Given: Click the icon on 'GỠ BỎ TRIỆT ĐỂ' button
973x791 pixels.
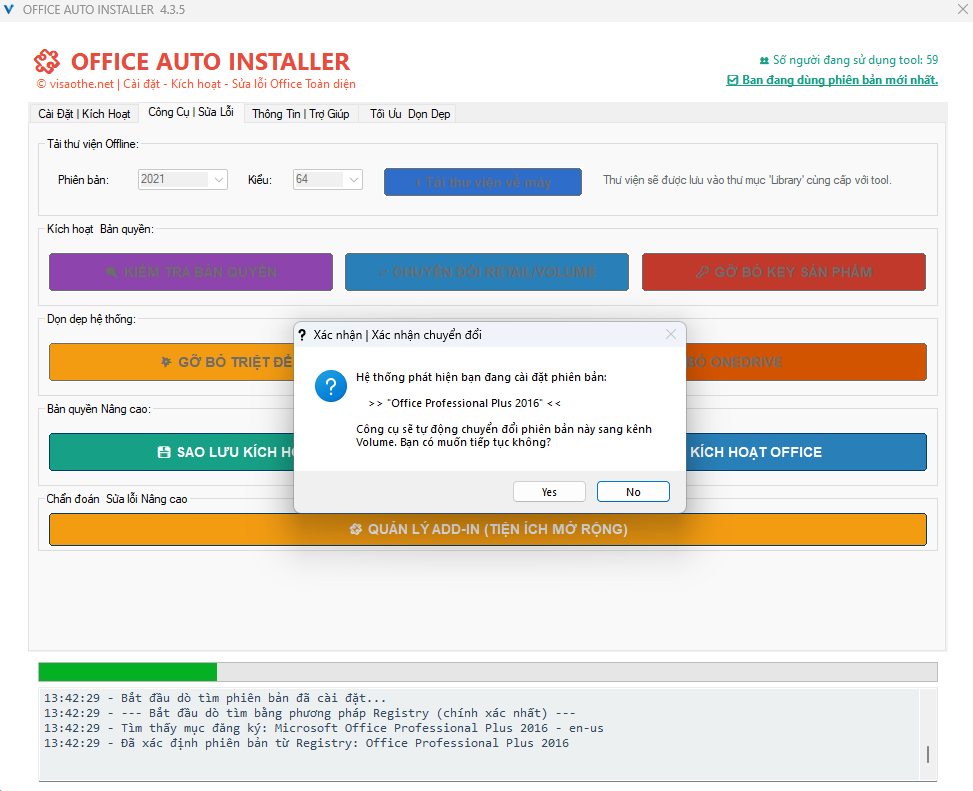Looking at the screenshot, I should pyautogui.click(x=166, y=362).
